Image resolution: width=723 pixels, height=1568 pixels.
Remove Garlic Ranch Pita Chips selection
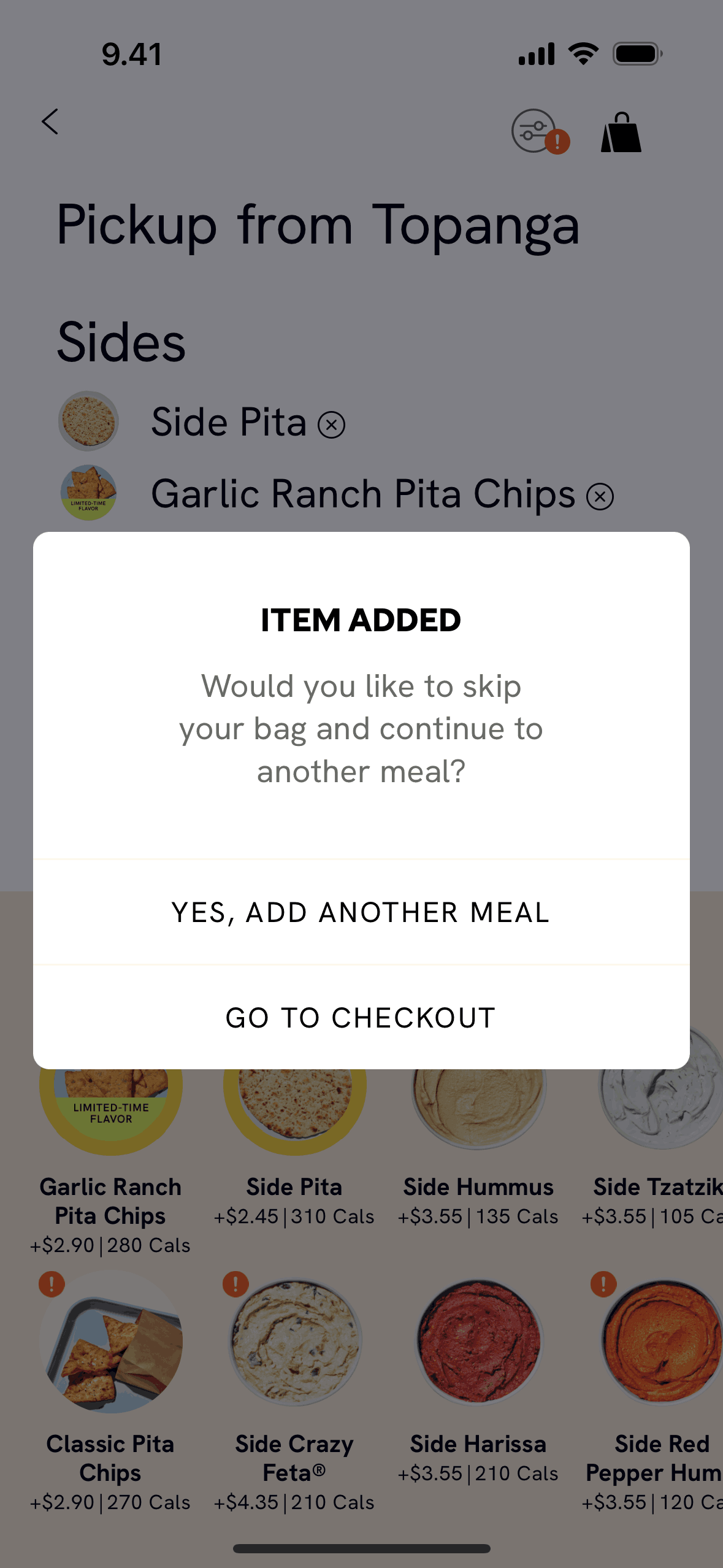coord(600,496)
